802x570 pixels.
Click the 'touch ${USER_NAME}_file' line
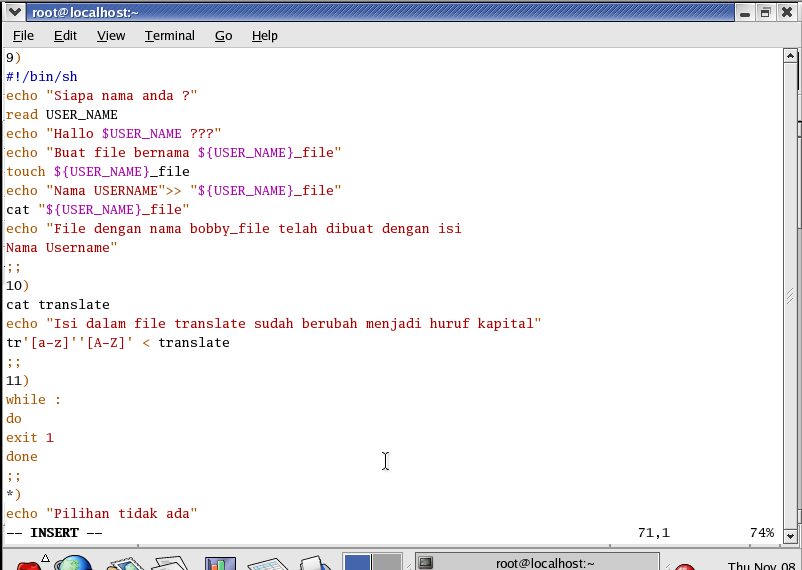click(98, 171)
